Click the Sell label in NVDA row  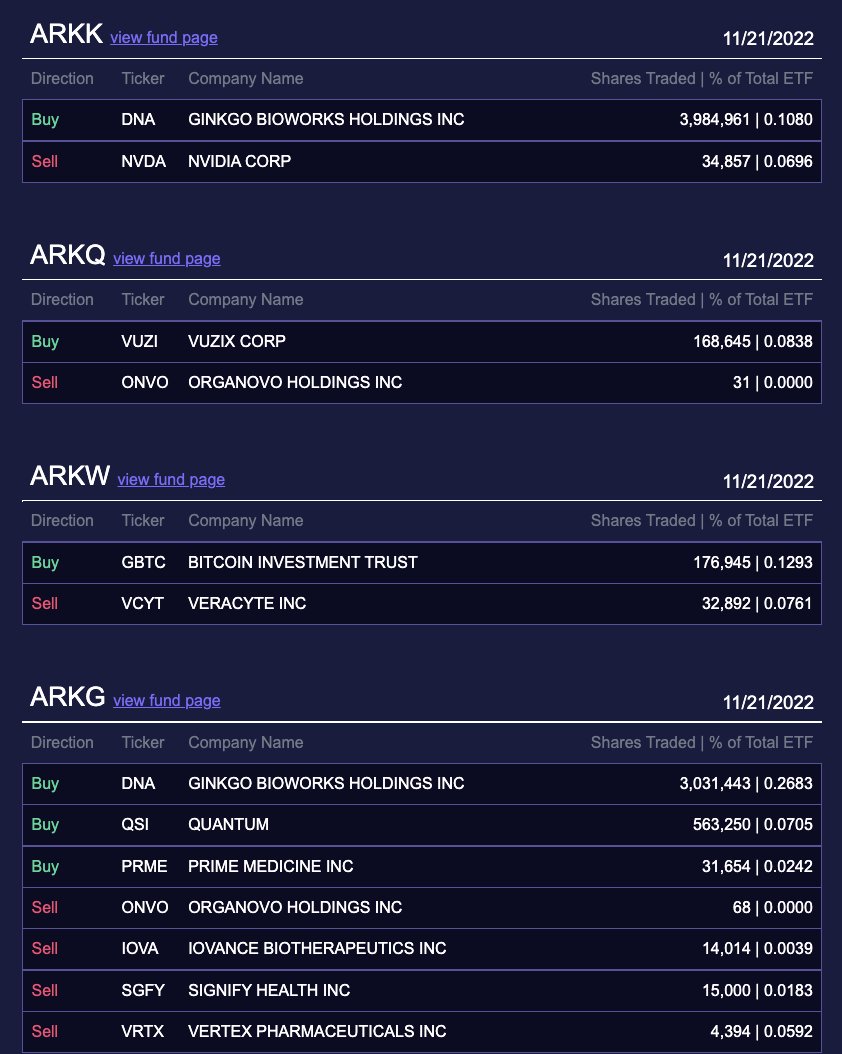click(44, 161)
